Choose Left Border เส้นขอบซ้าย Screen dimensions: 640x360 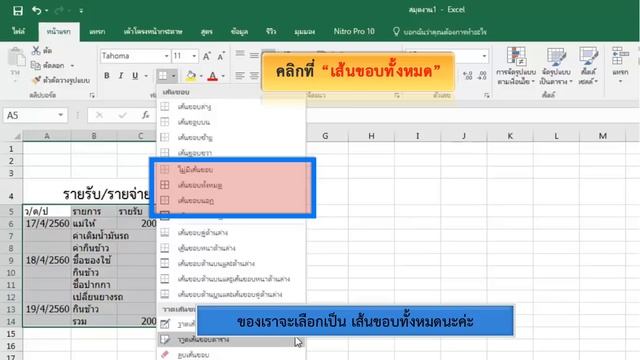(x=231, y=138)
